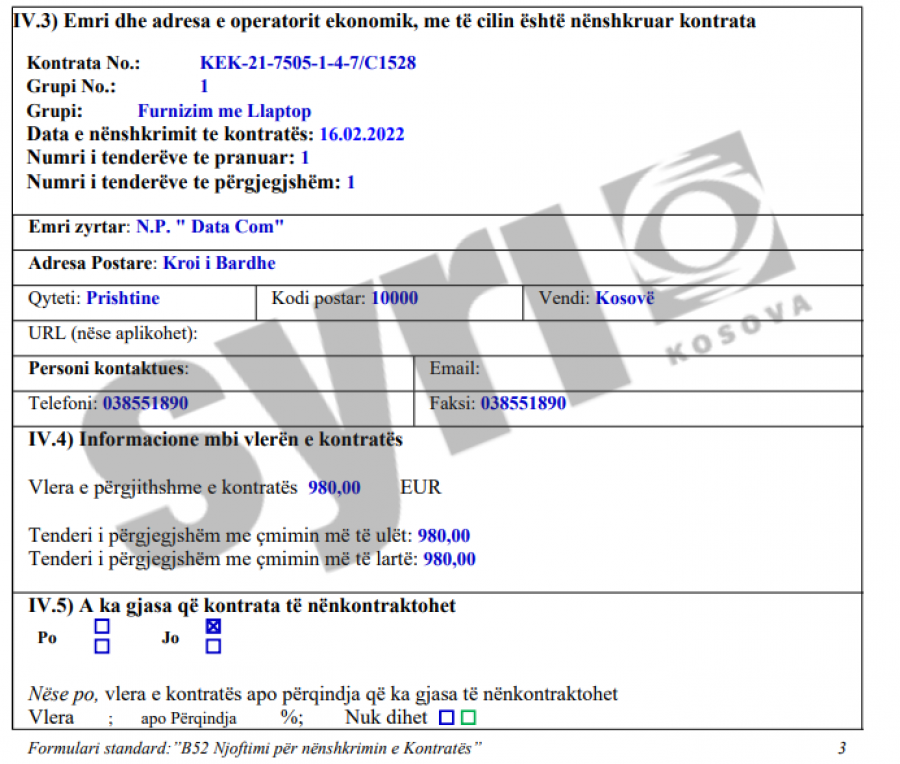Select the postal code 10000

tap(394, 298)
